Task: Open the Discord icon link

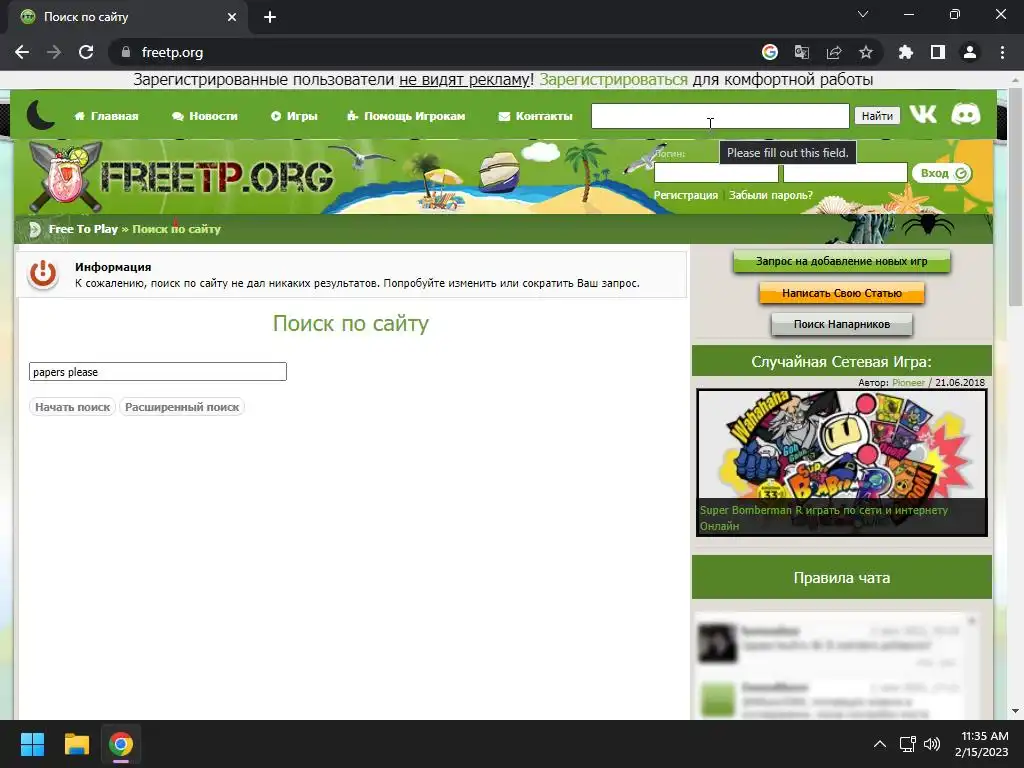Action: (x=965, y=115)
